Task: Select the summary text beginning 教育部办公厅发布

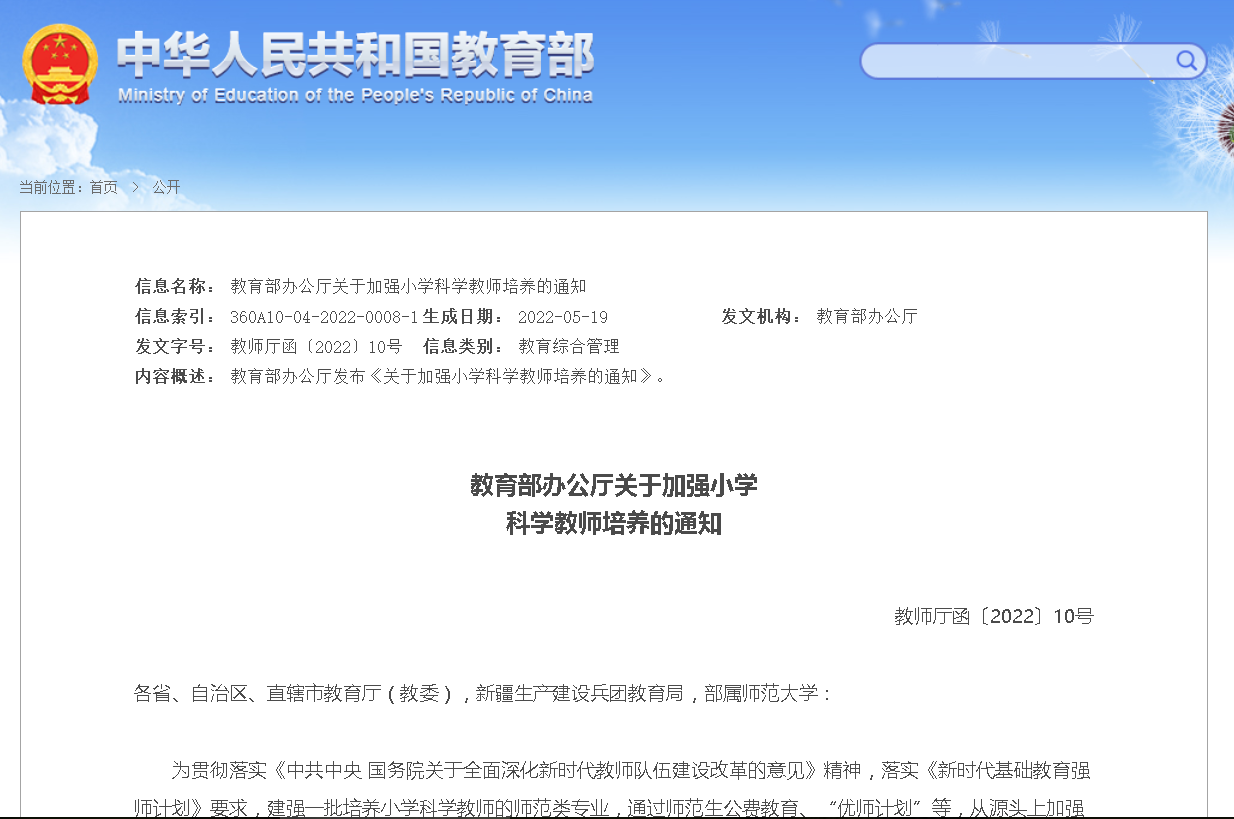Action: click(447, 377)
